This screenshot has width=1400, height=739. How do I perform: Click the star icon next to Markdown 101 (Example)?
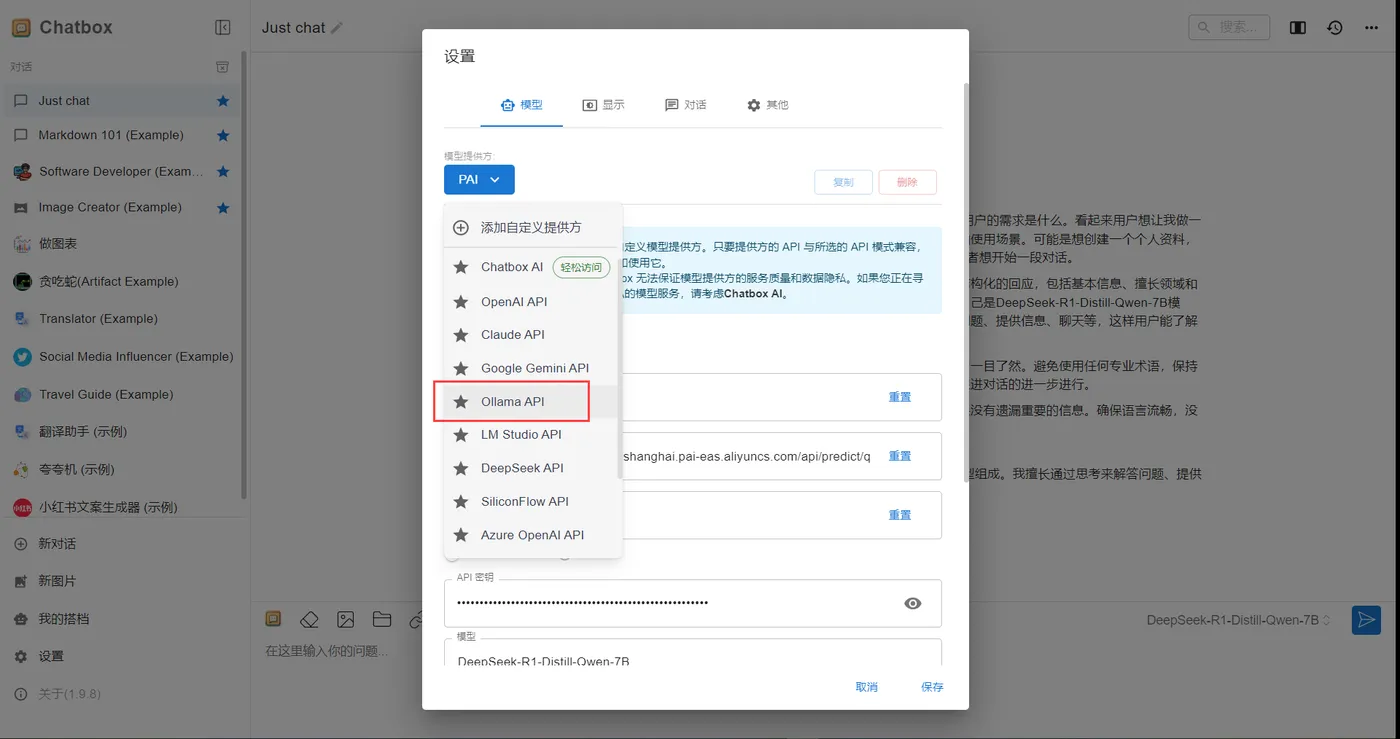click(x=223, y=135)
